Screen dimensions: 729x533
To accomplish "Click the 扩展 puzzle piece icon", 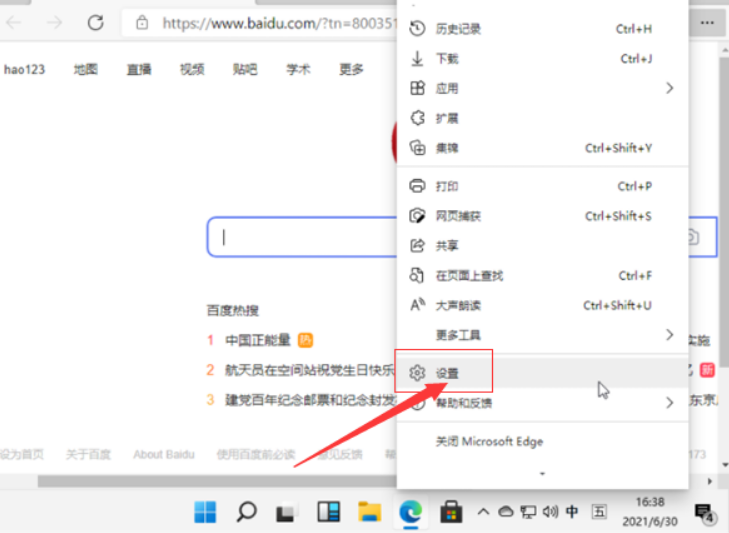I will pos(417,118).
